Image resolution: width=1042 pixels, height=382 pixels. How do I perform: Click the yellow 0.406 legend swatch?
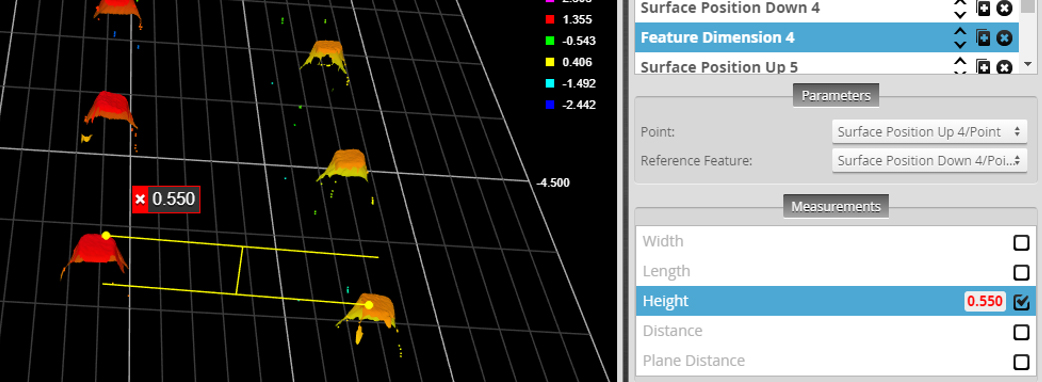(x=549, y=62)
